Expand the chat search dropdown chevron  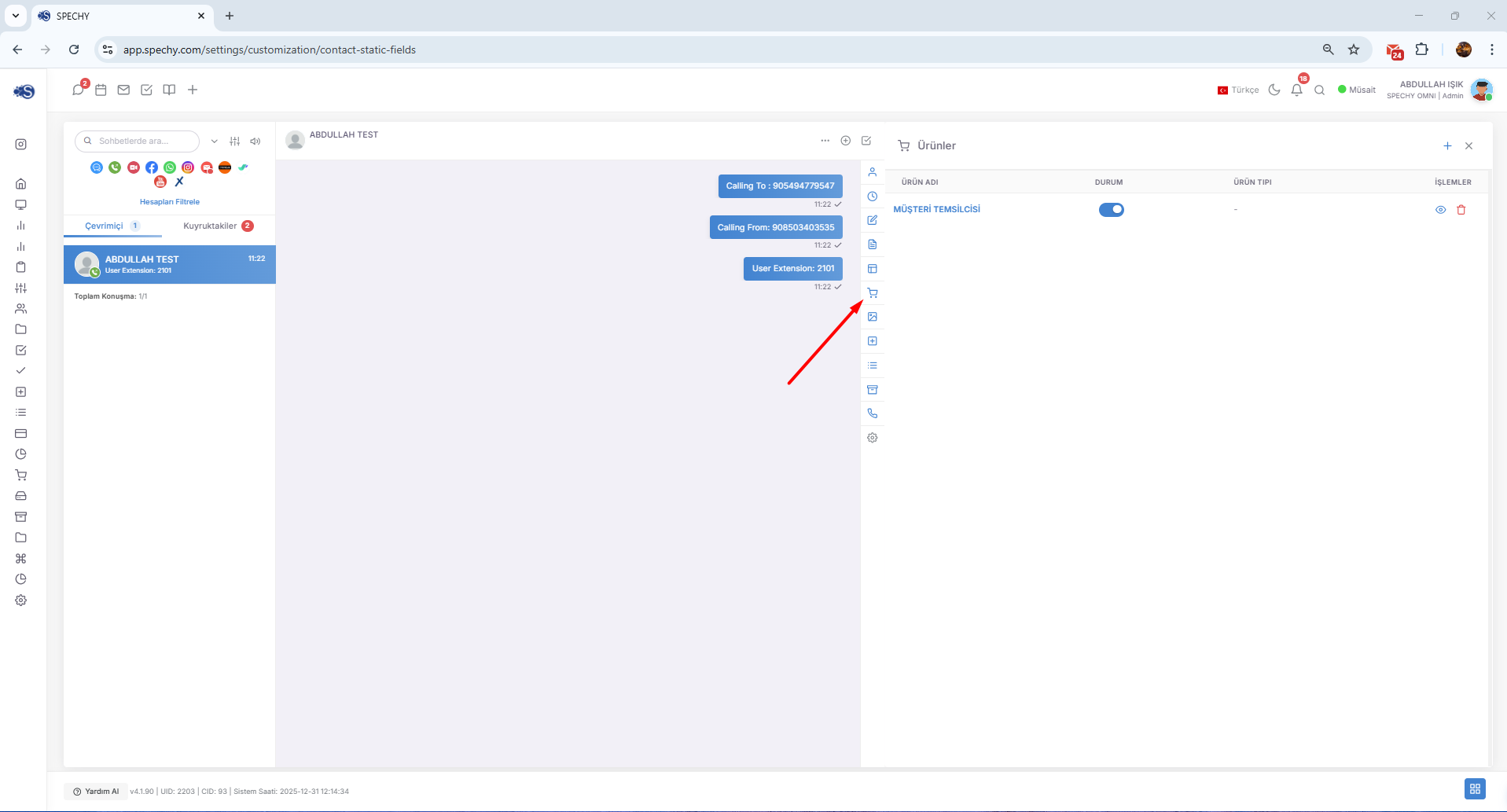tap(214, 141)
